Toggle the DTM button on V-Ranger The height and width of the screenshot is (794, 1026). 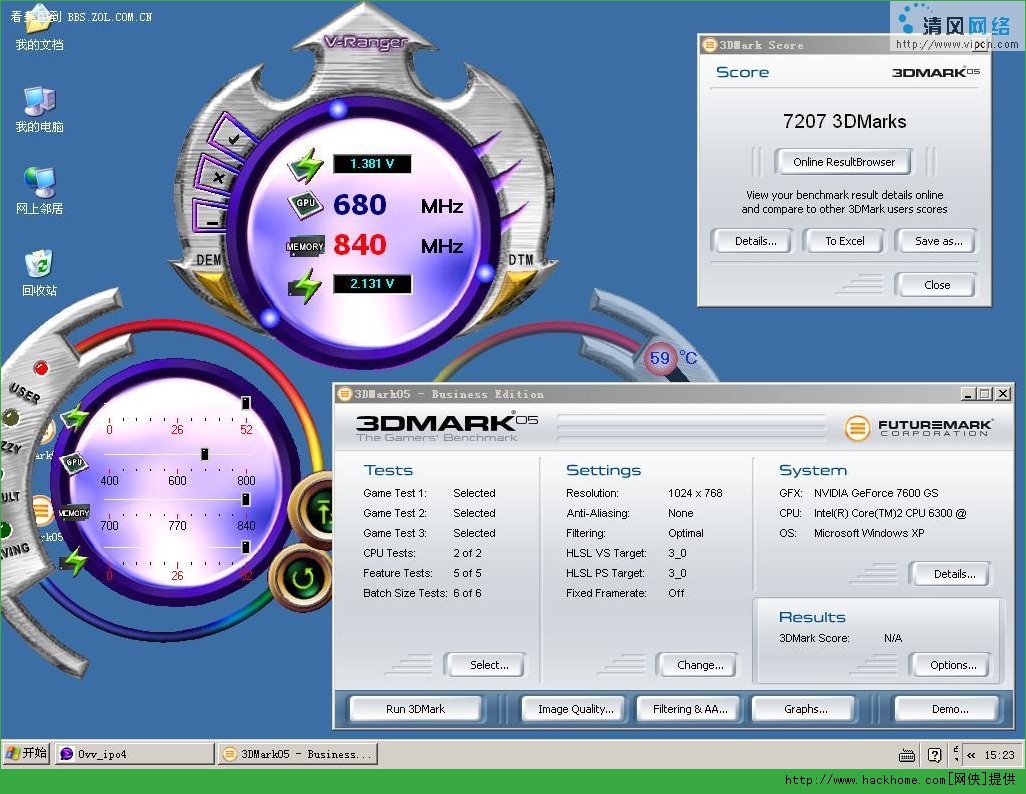pos(521,259)
